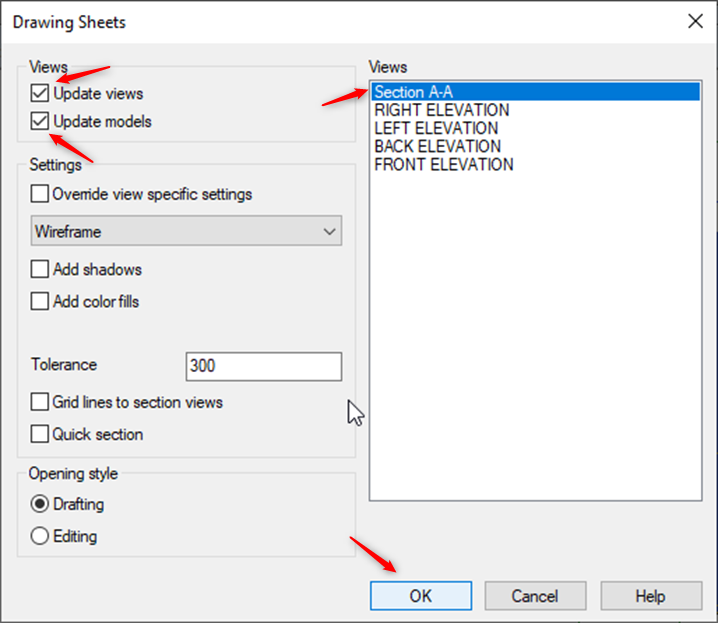Select the Drafting opening style
The width and height of the screenshot is (718, 623).
[40, 504]
